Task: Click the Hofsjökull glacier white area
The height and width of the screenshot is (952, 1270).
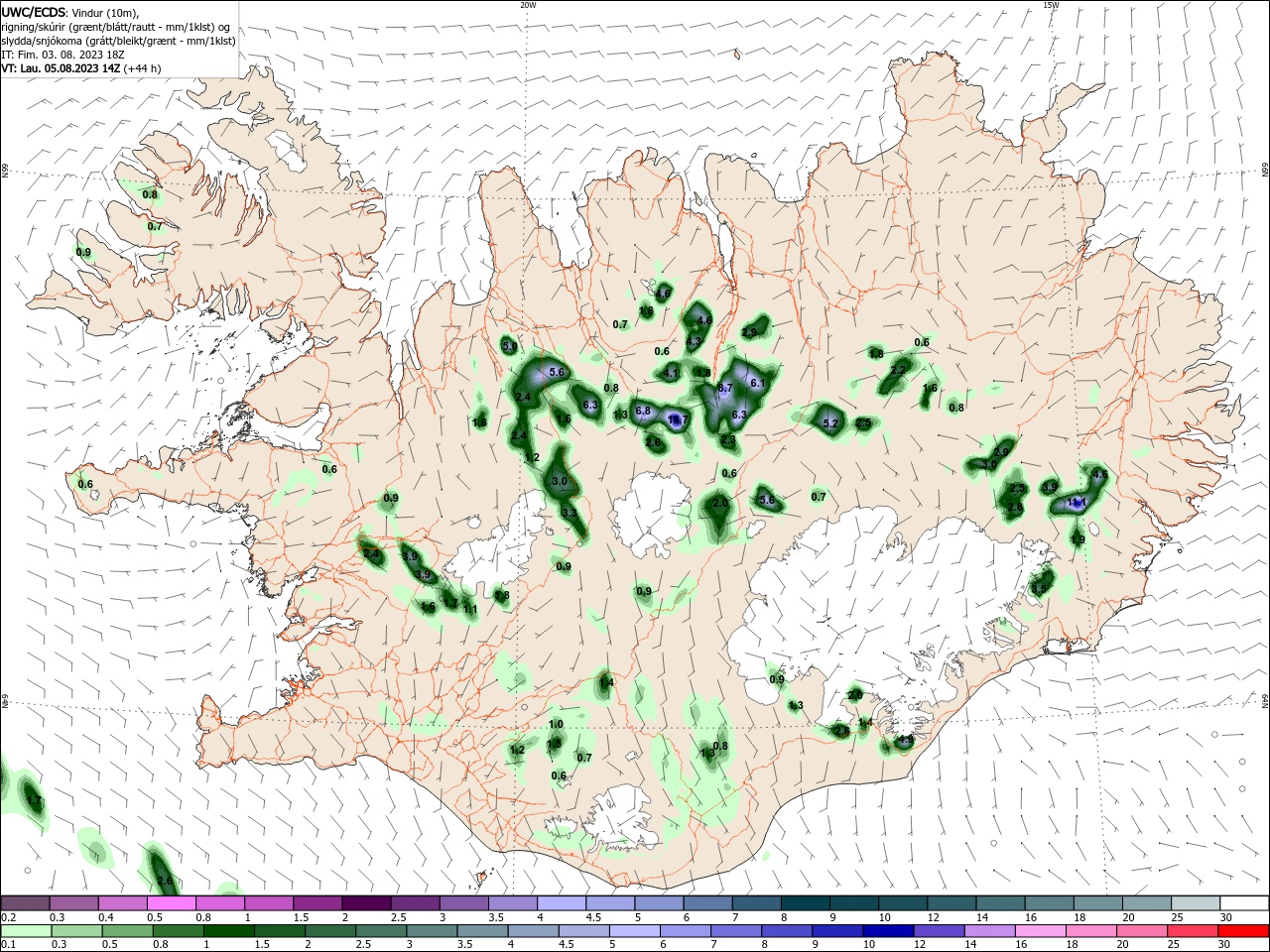Action: 651,513
